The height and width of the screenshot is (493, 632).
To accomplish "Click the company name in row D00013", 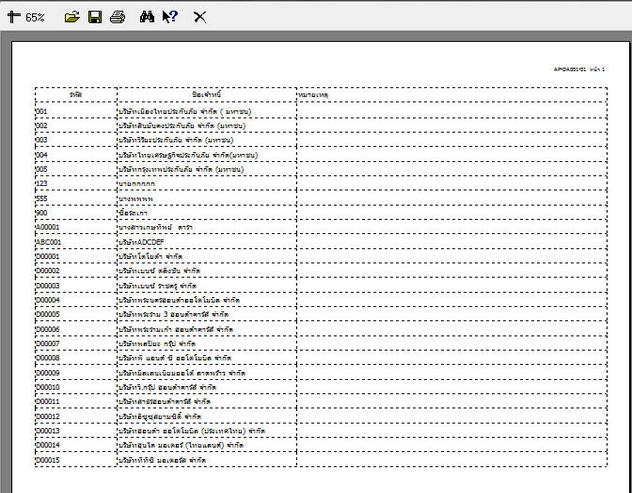I will [192, 431].
